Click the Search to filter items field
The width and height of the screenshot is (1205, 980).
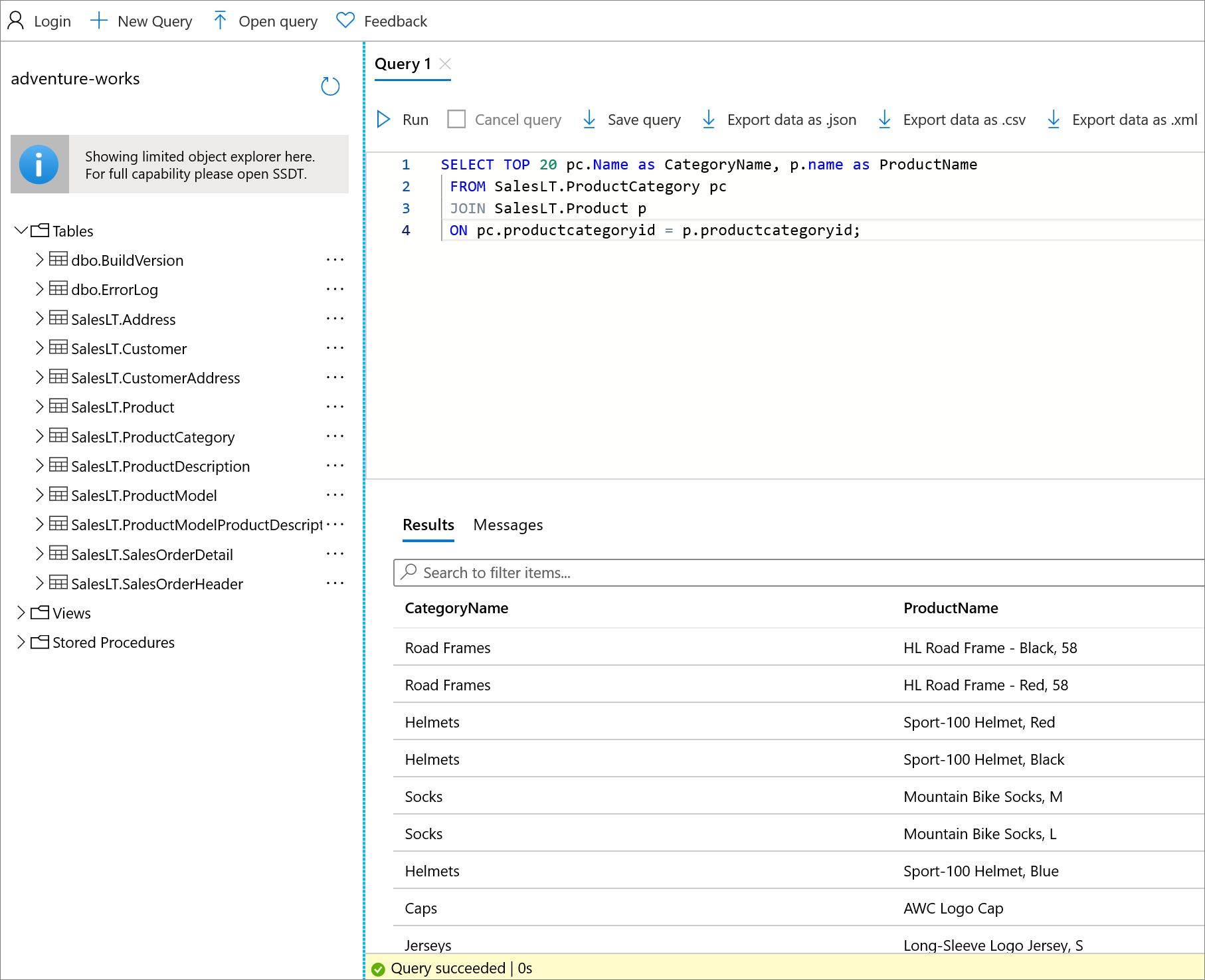(797, 573)
